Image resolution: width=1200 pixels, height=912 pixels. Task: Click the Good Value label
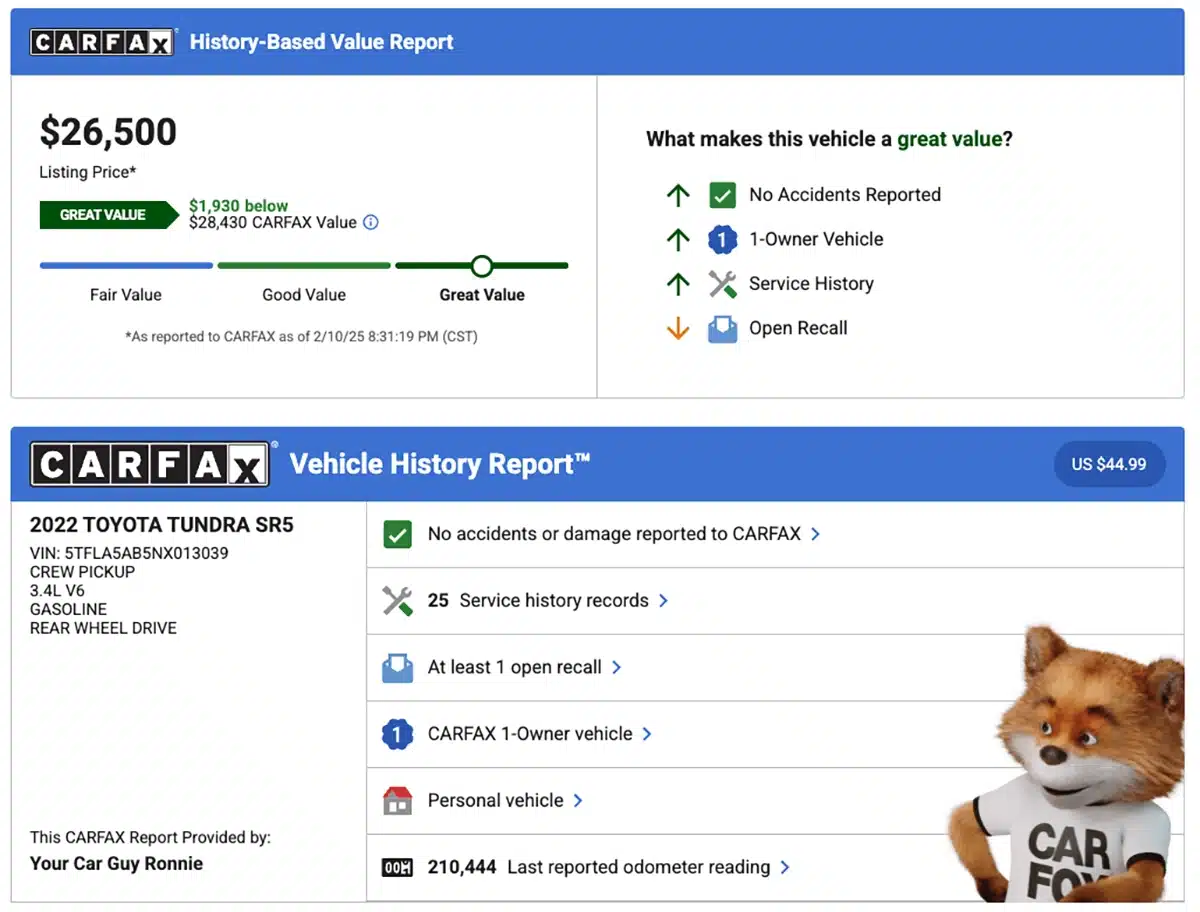coord(304,295)
